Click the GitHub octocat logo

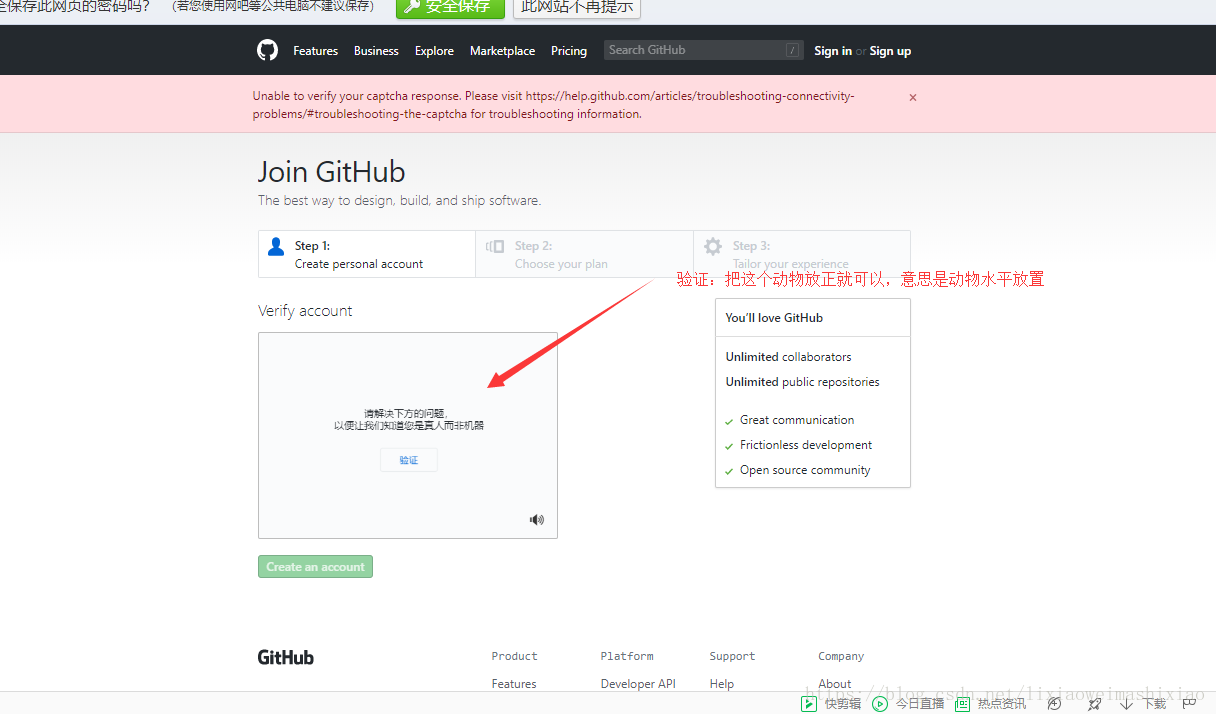click(x=267, y=50)
